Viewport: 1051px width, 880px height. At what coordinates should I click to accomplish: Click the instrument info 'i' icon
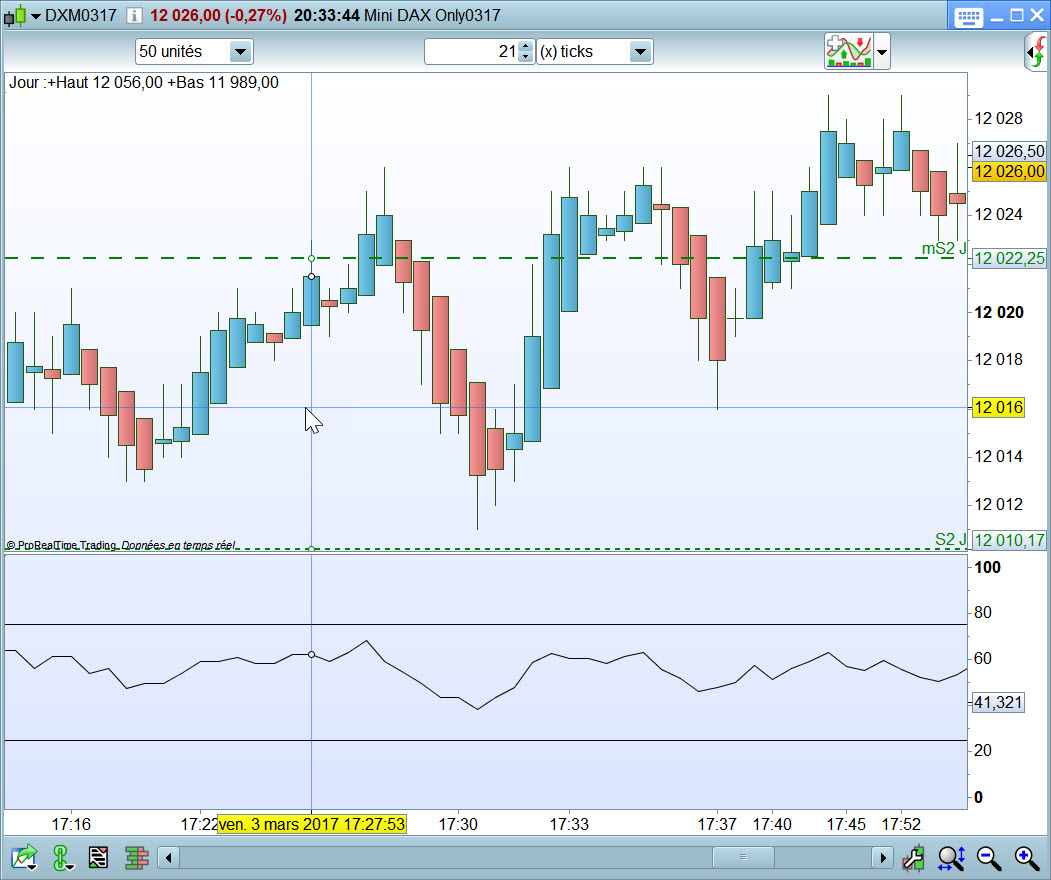[134, 15]
